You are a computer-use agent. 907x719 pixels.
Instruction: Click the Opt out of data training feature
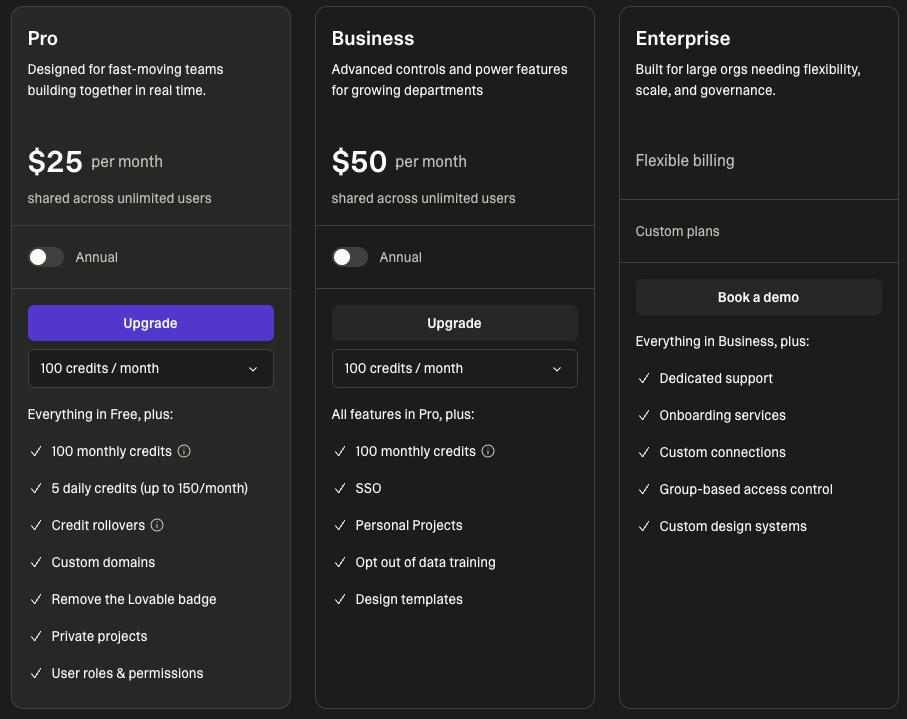pos(425,562)
